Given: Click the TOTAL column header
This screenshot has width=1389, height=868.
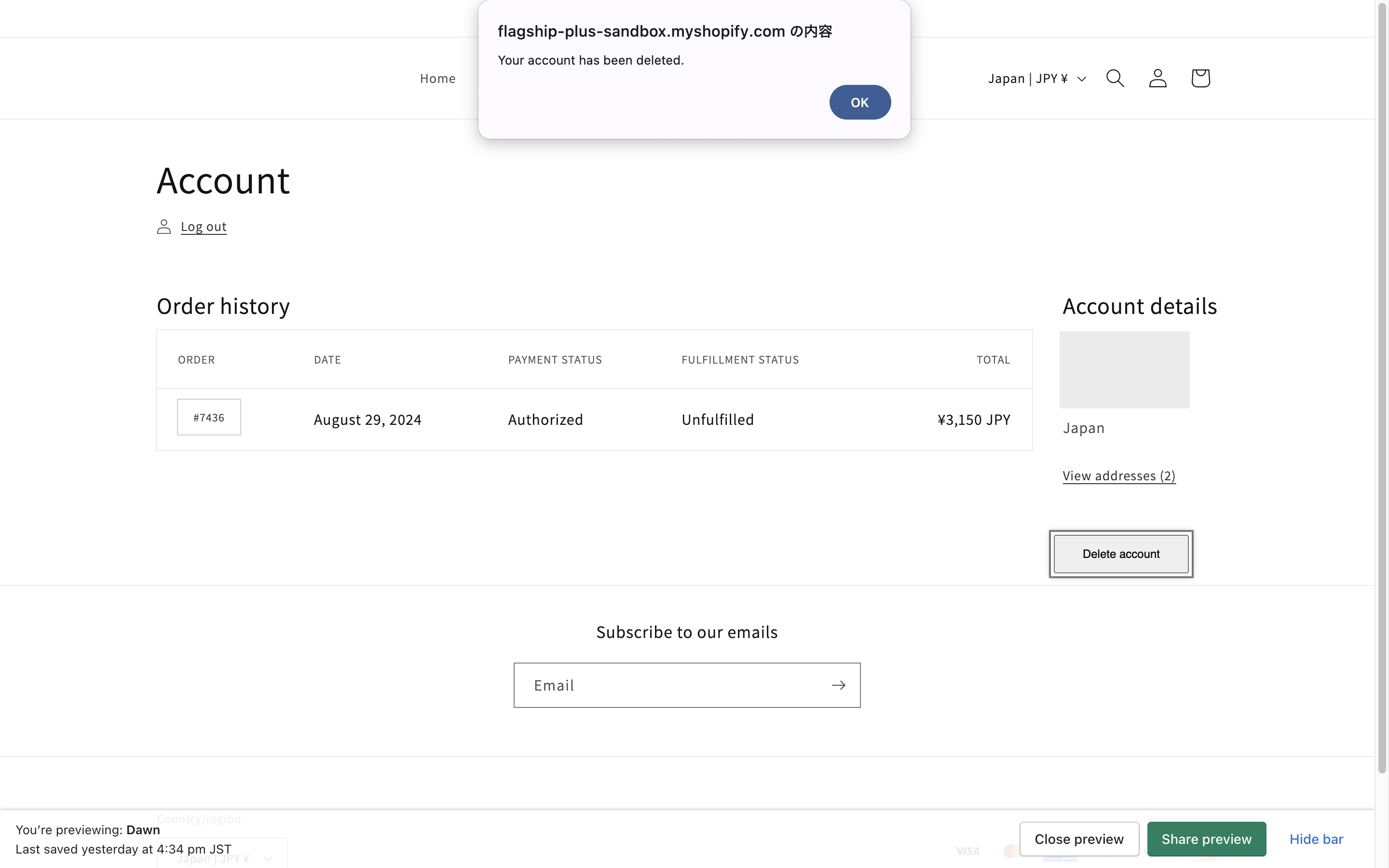Looking at the screenshot, I should (x=993, y=360).
